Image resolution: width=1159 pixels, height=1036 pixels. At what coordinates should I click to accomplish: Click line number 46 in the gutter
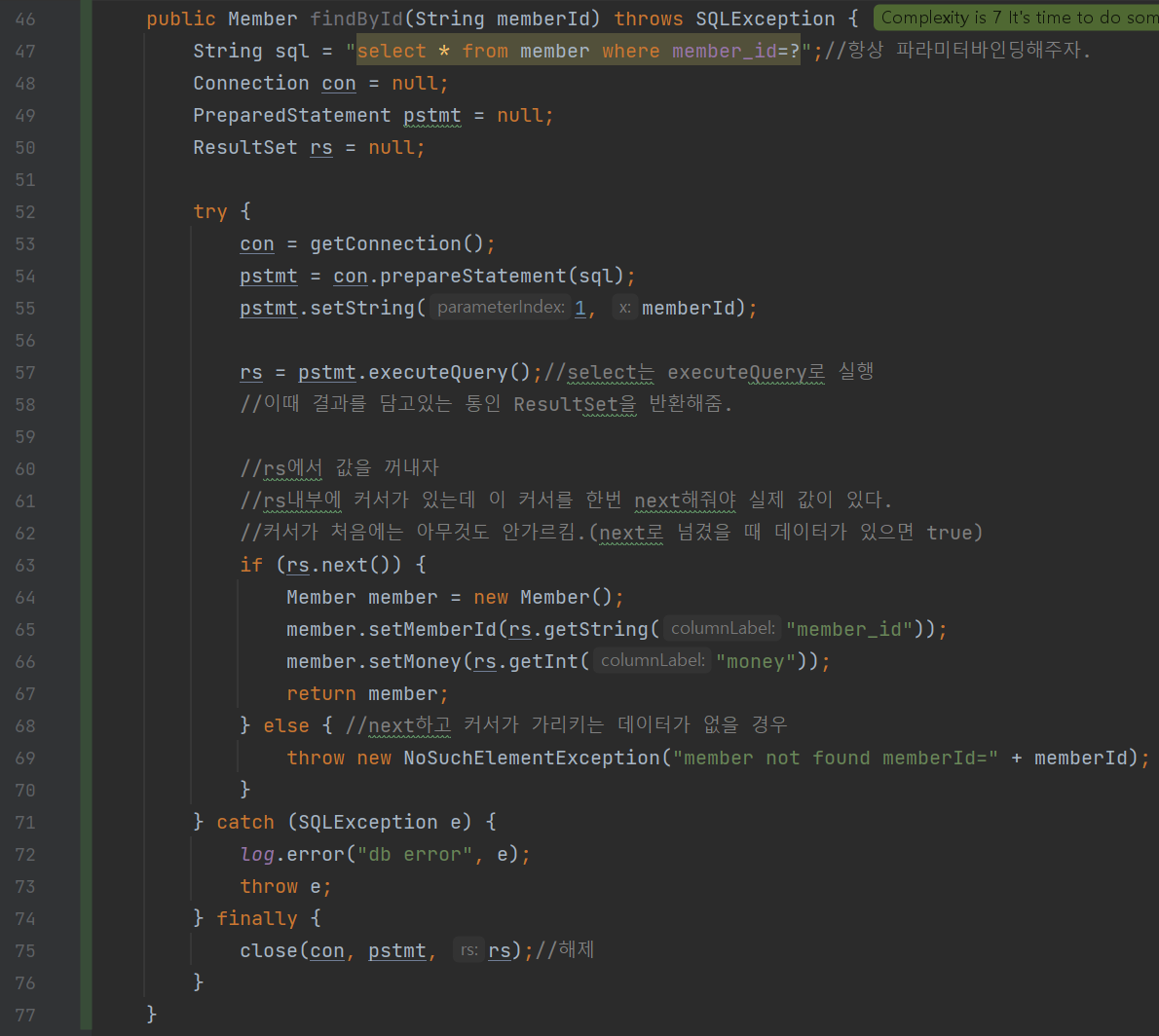(25, 19)
